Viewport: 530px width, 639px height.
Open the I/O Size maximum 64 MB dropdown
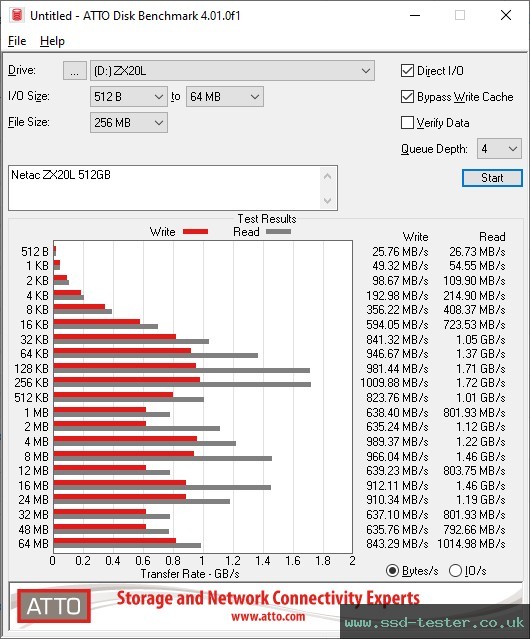(x=224, y=97)
